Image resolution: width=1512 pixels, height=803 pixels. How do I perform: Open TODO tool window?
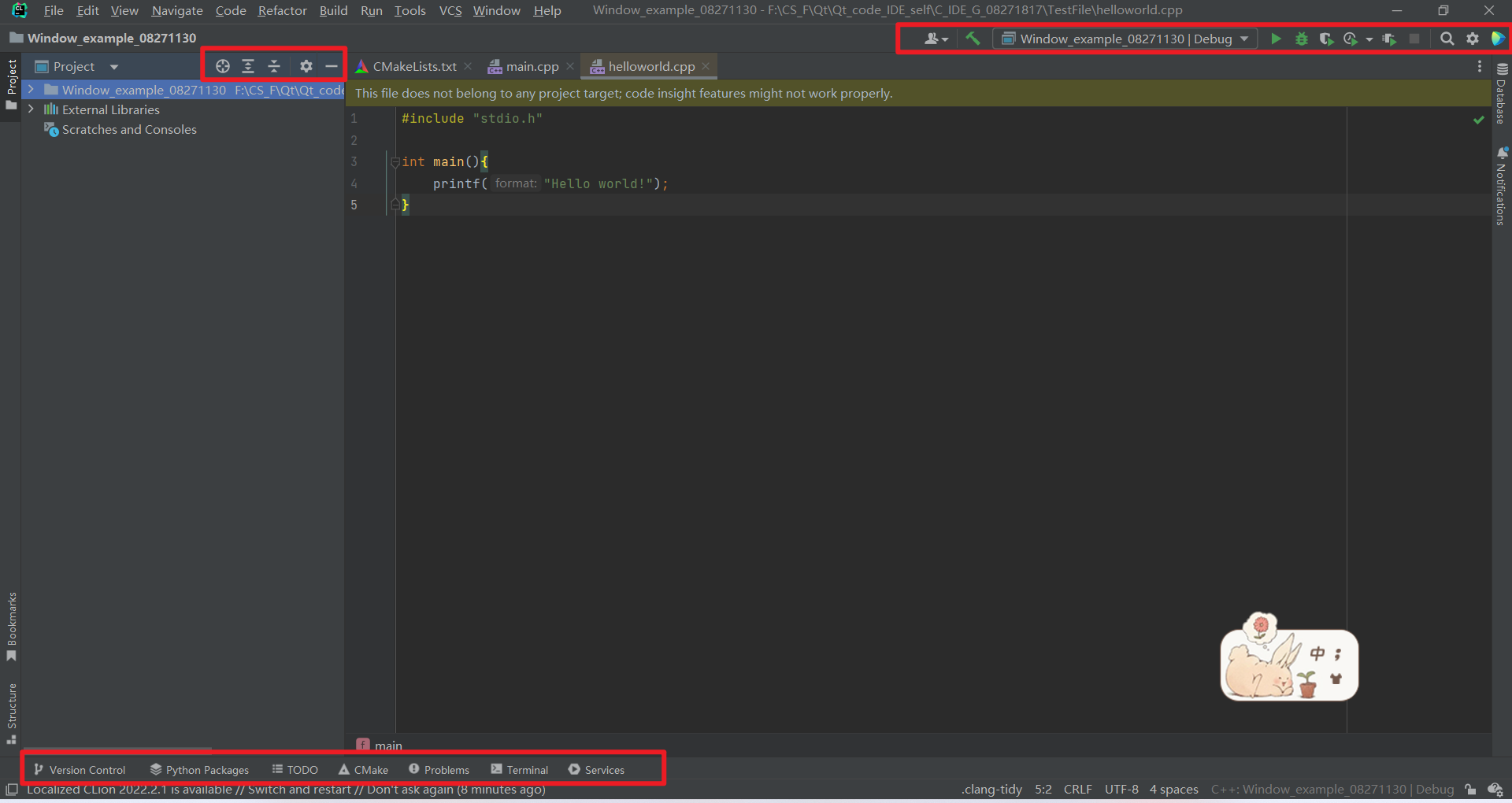pyautogui.click(x=295, y=769)
